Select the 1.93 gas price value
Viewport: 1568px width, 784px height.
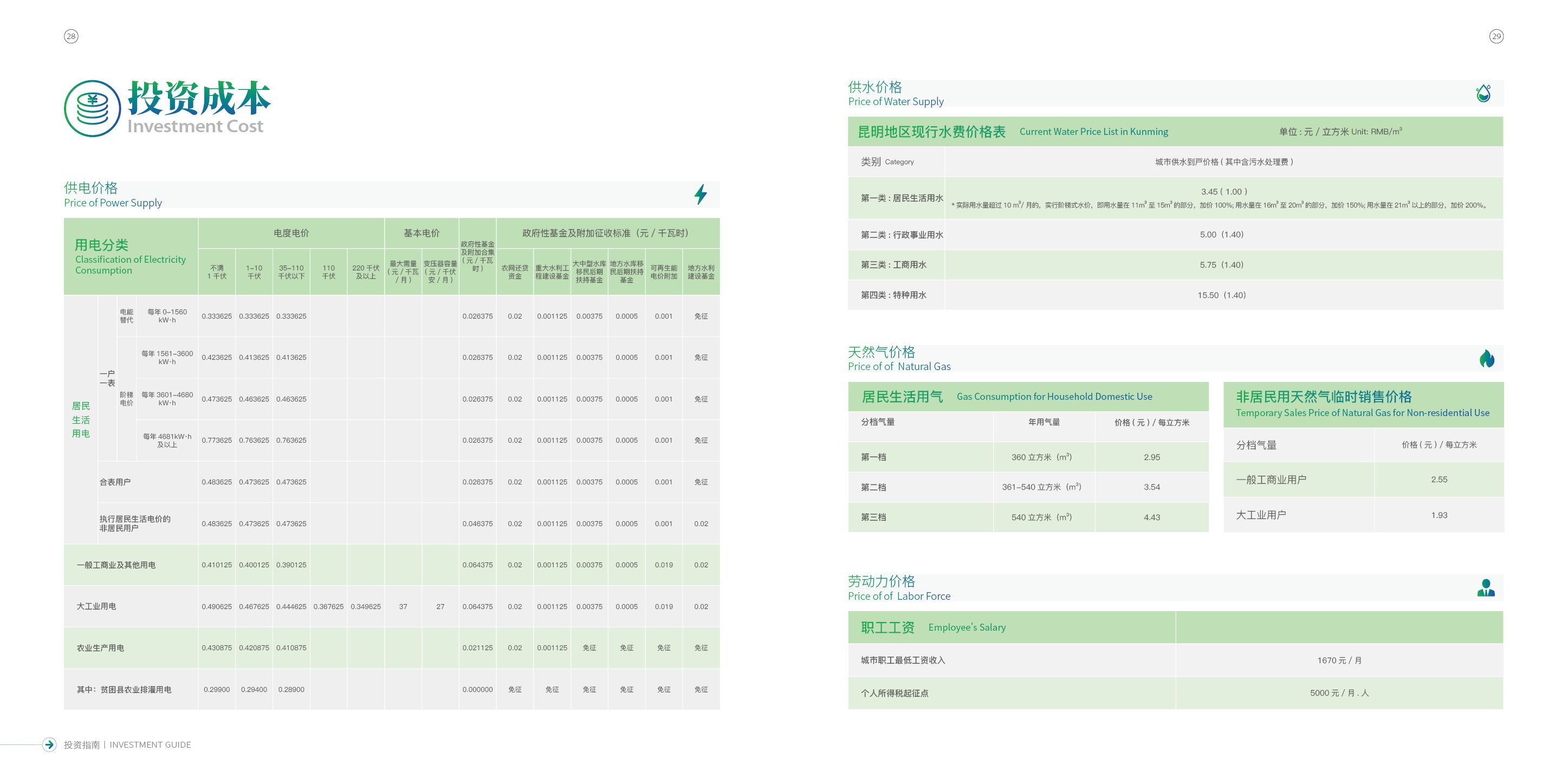coord(1439,515)
